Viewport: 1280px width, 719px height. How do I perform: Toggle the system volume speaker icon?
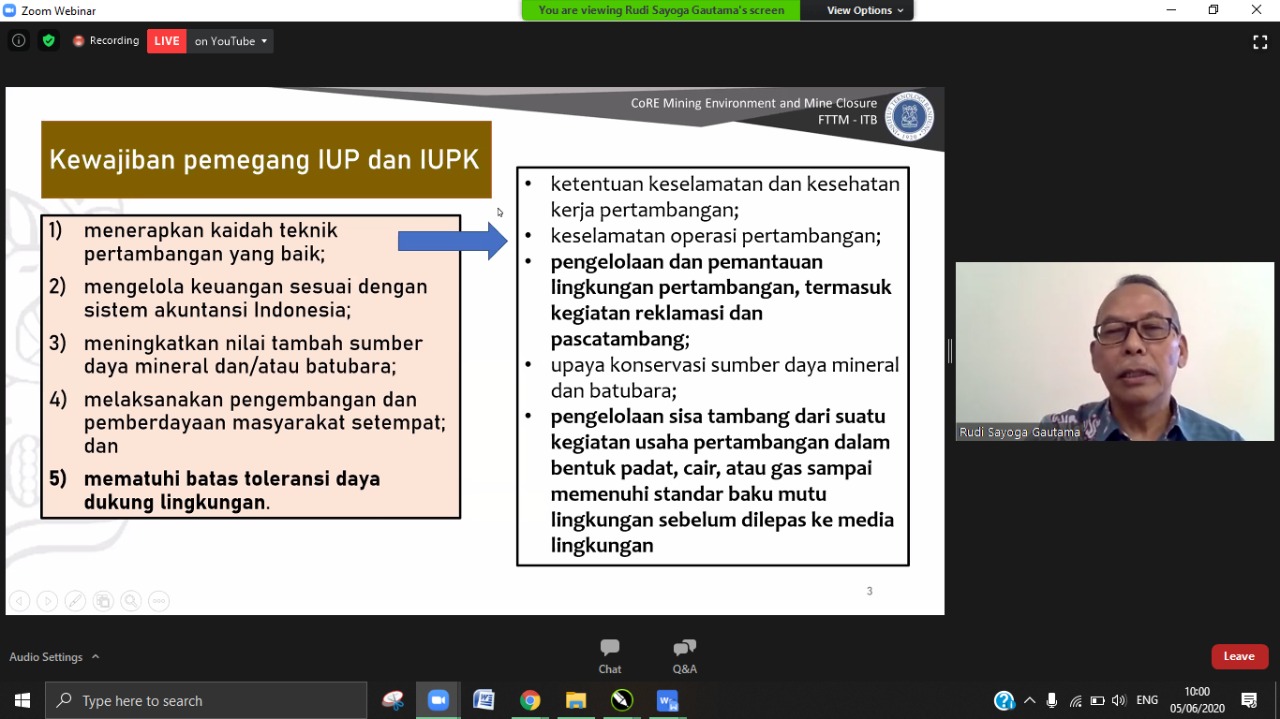tap(1119, 700)
